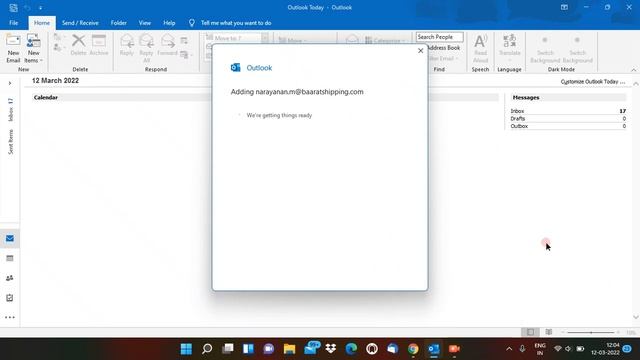Click the Forward ribbon icon
The height and width of the screenshot is (360, 640).
pyautogui.click(x=167, y=45)
